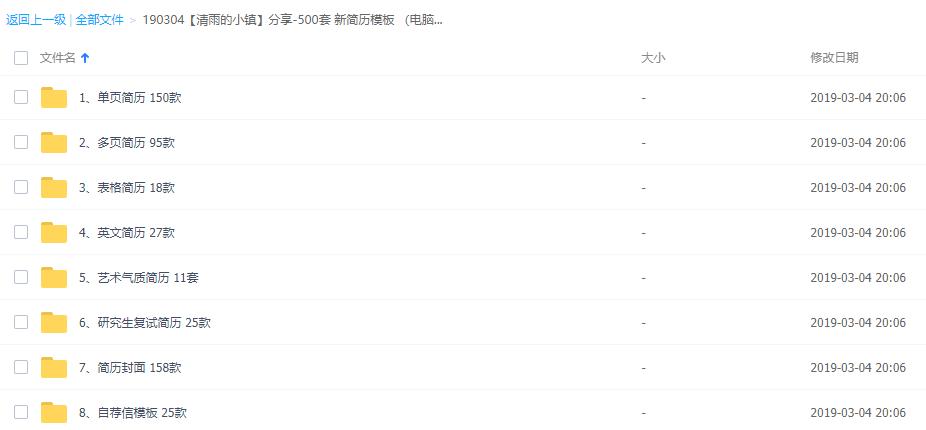Image resolution: width=926 pixels, height=430 pixels.
Task: Check the box for 单页简历 150款
Action: pyautogui.click(x=21, y=97)
